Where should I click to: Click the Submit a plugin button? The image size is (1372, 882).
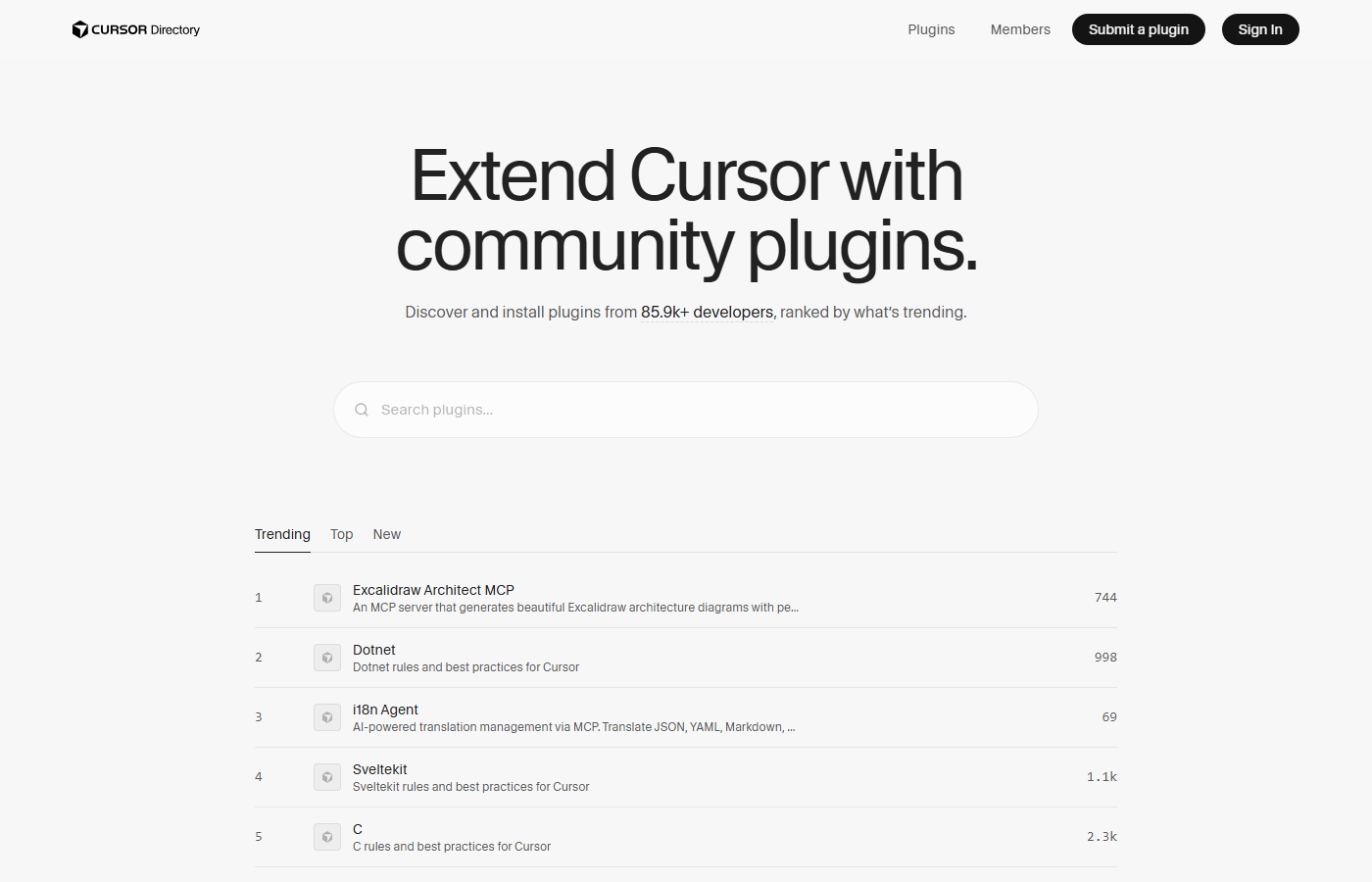(x=1139, y=29)
